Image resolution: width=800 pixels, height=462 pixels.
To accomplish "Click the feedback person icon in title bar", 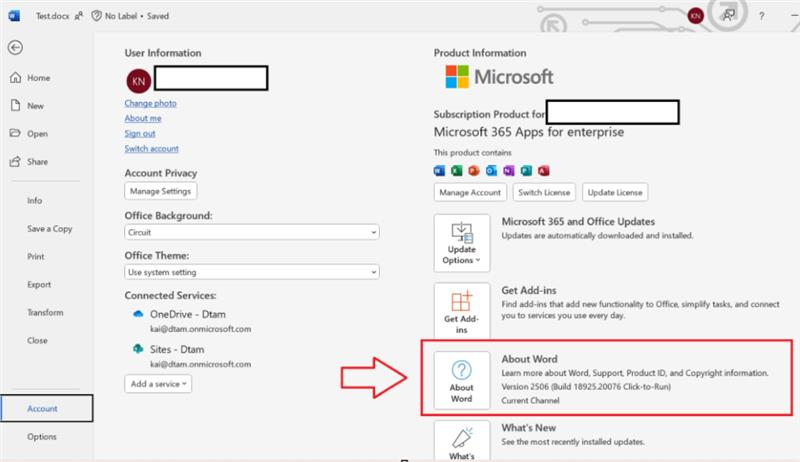I will [729, 15].
